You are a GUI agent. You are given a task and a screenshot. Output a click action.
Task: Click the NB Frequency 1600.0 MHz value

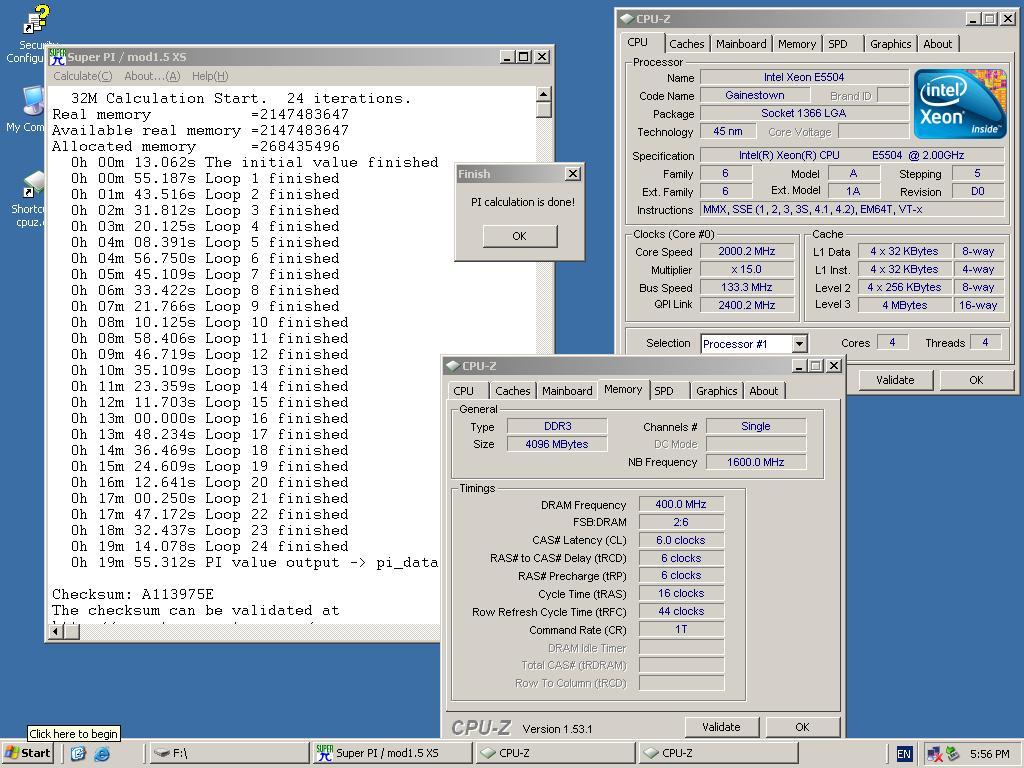pos(756,462)
